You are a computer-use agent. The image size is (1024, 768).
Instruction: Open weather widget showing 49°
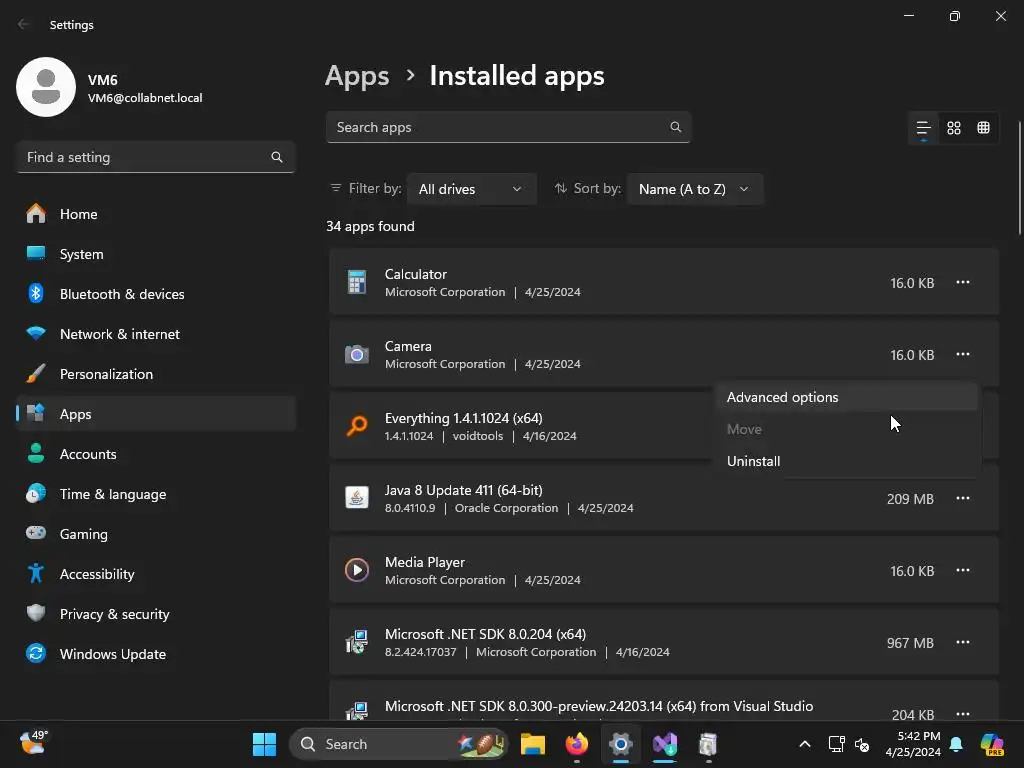[x=33, y=743]
